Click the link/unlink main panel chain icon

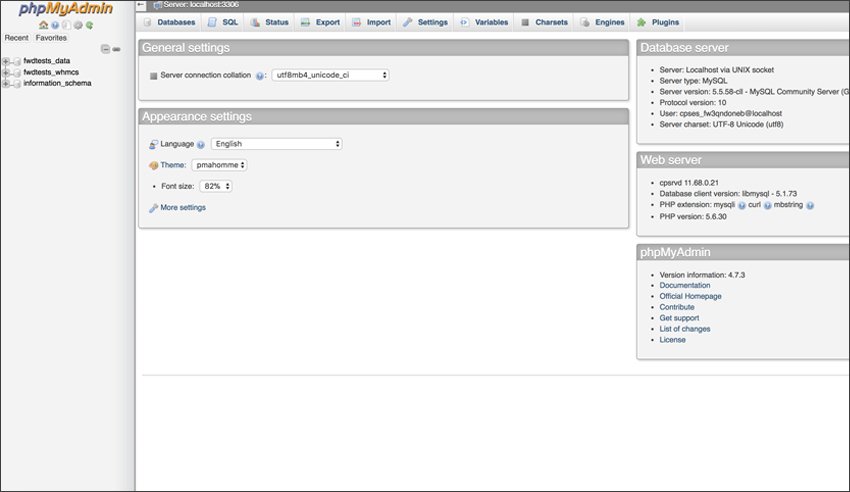[116, 49]
